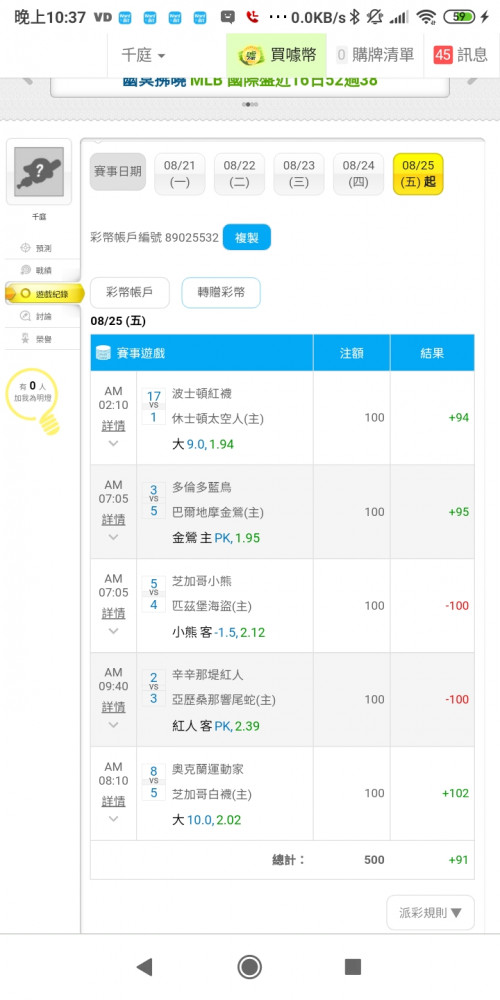Open the 千庭 user dropdown
Screen dimensions: 500x1000
click(x=143, y=55)
